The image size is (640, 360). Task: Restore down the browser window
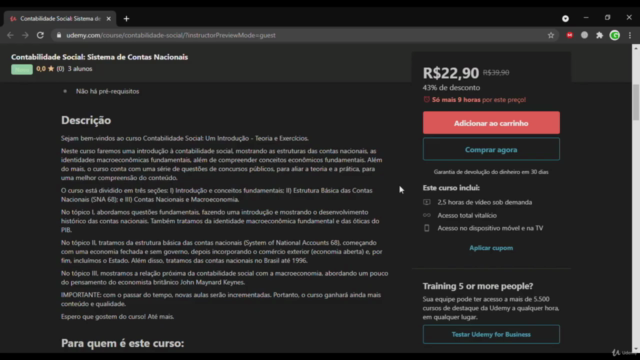[x=607, y=18]
